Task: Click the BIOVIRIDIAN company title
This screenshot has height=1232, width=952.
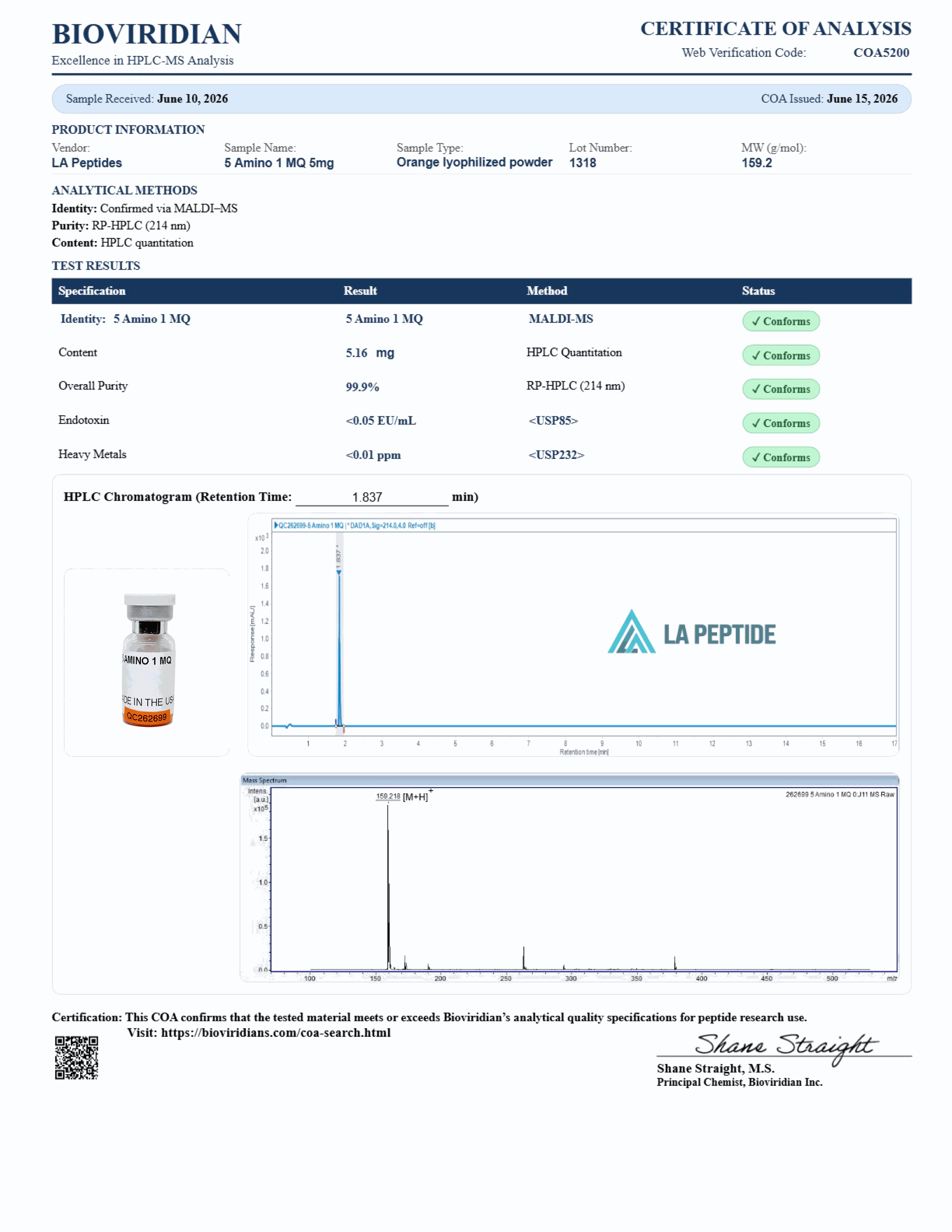Action: coord(147,34)
